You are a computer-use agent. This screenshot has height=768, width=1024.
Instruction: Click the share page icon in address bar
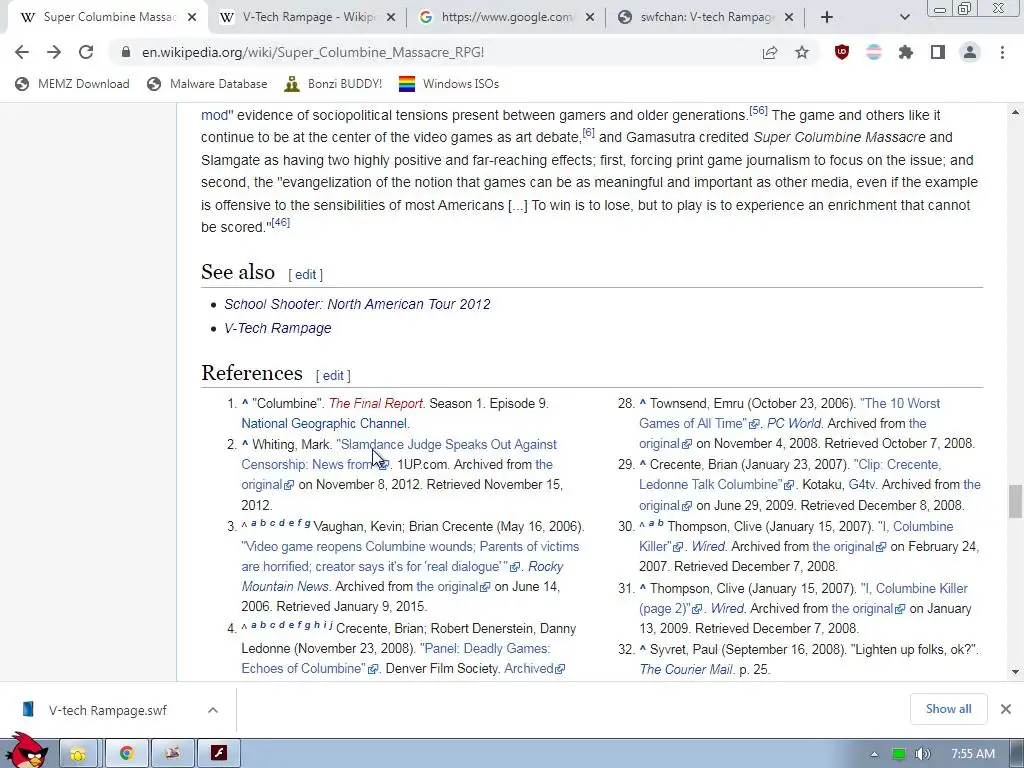770,52
